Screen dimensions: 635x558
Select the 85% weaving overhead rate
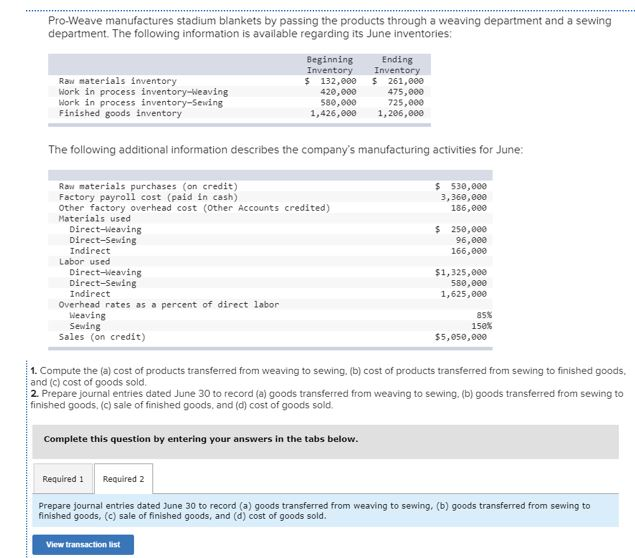coord(484,315)
